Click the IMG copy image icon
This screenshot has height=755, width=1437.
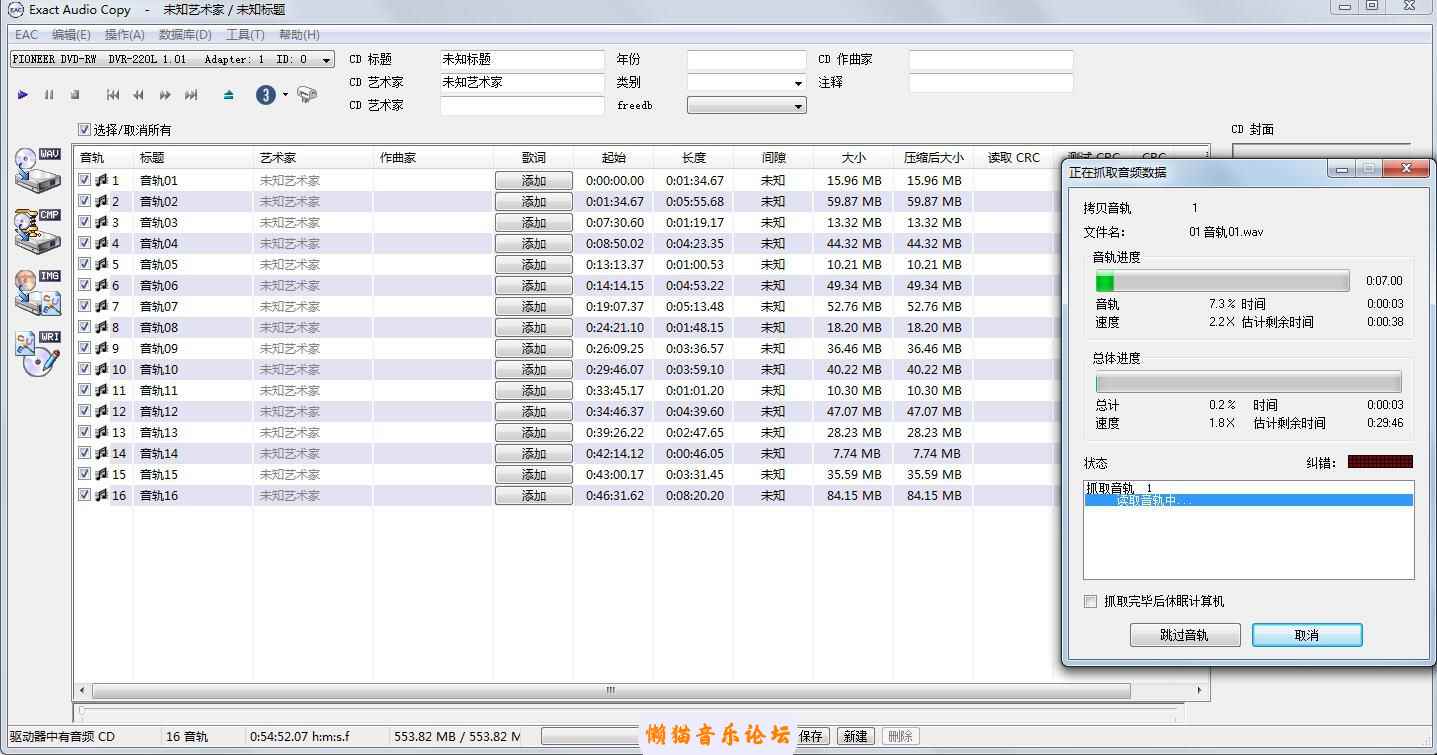38,292
